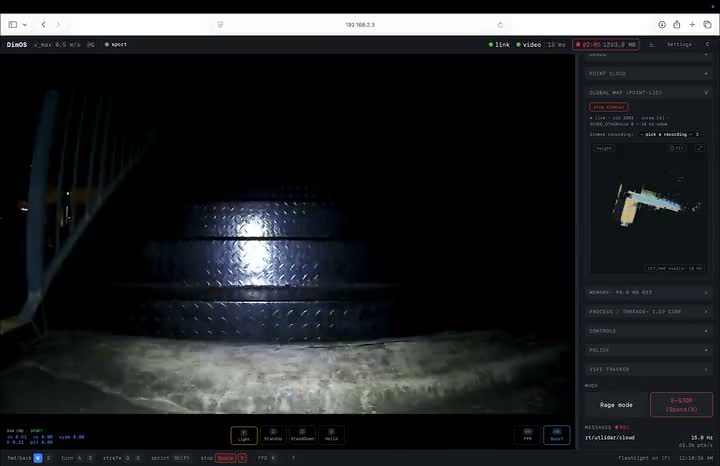The height and width of the screenshot is (466, 720).
Task: Click the Hello action button
Action: click(331, 435)
